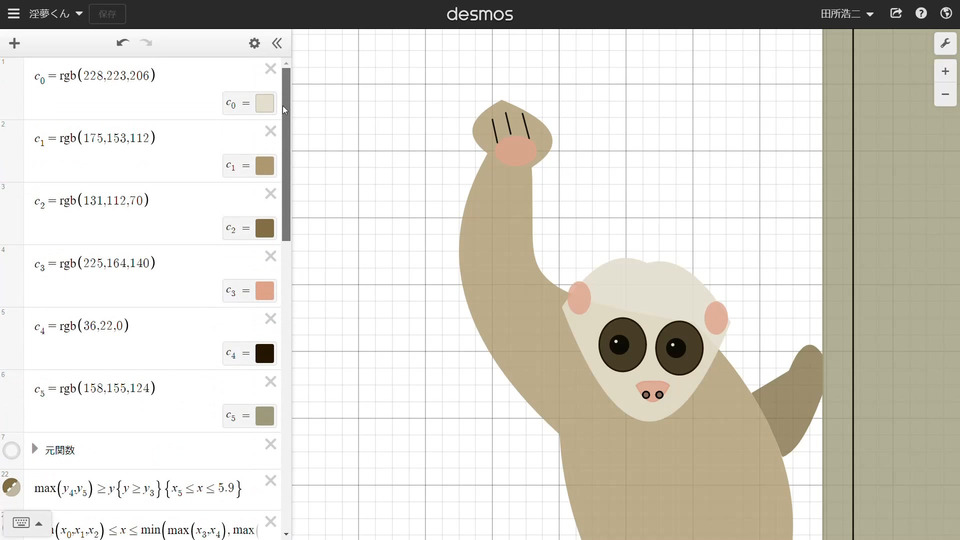Click the animal's pink nose on graph
This screenshot has width=960, height=540.
(x=653, y=391)
